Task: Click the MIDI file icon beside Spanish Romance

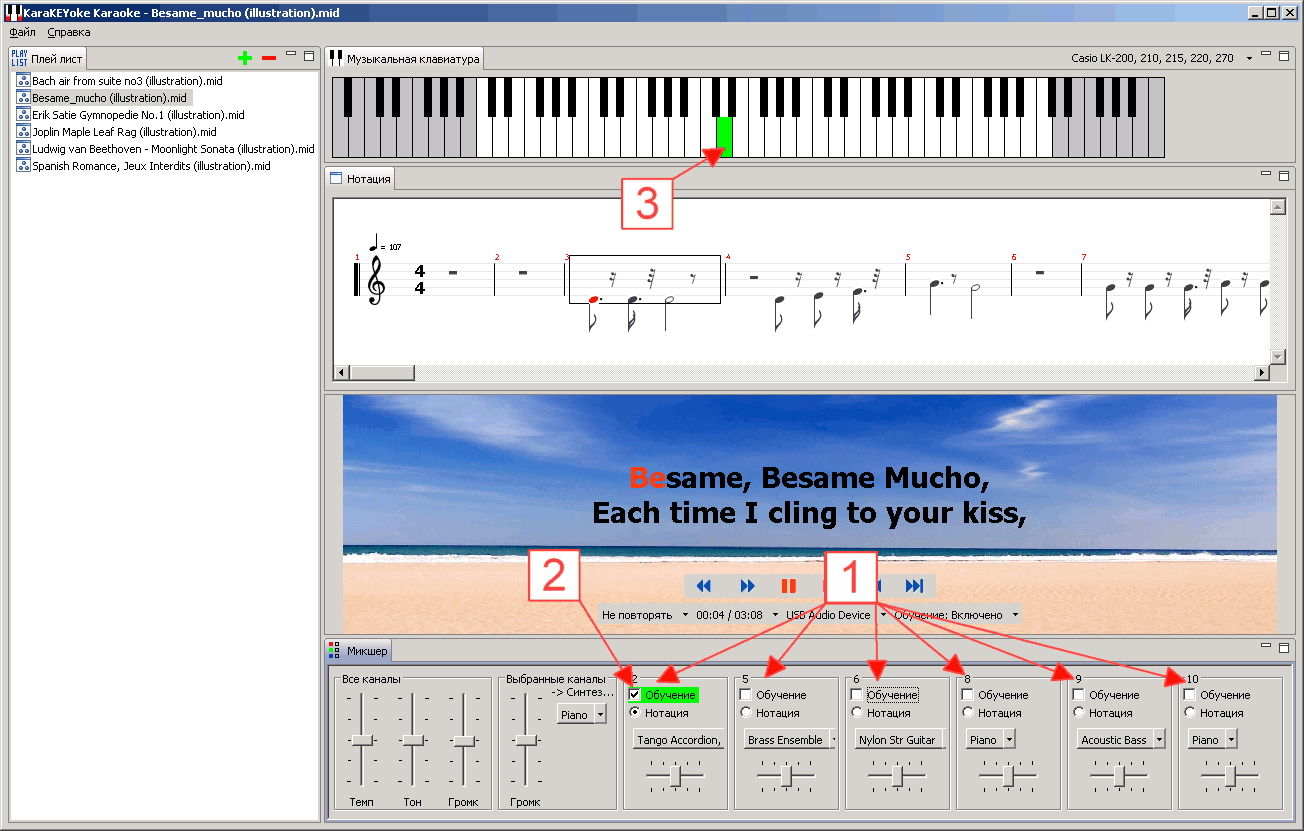Action: pyautogui.click(x=24, y=166)
